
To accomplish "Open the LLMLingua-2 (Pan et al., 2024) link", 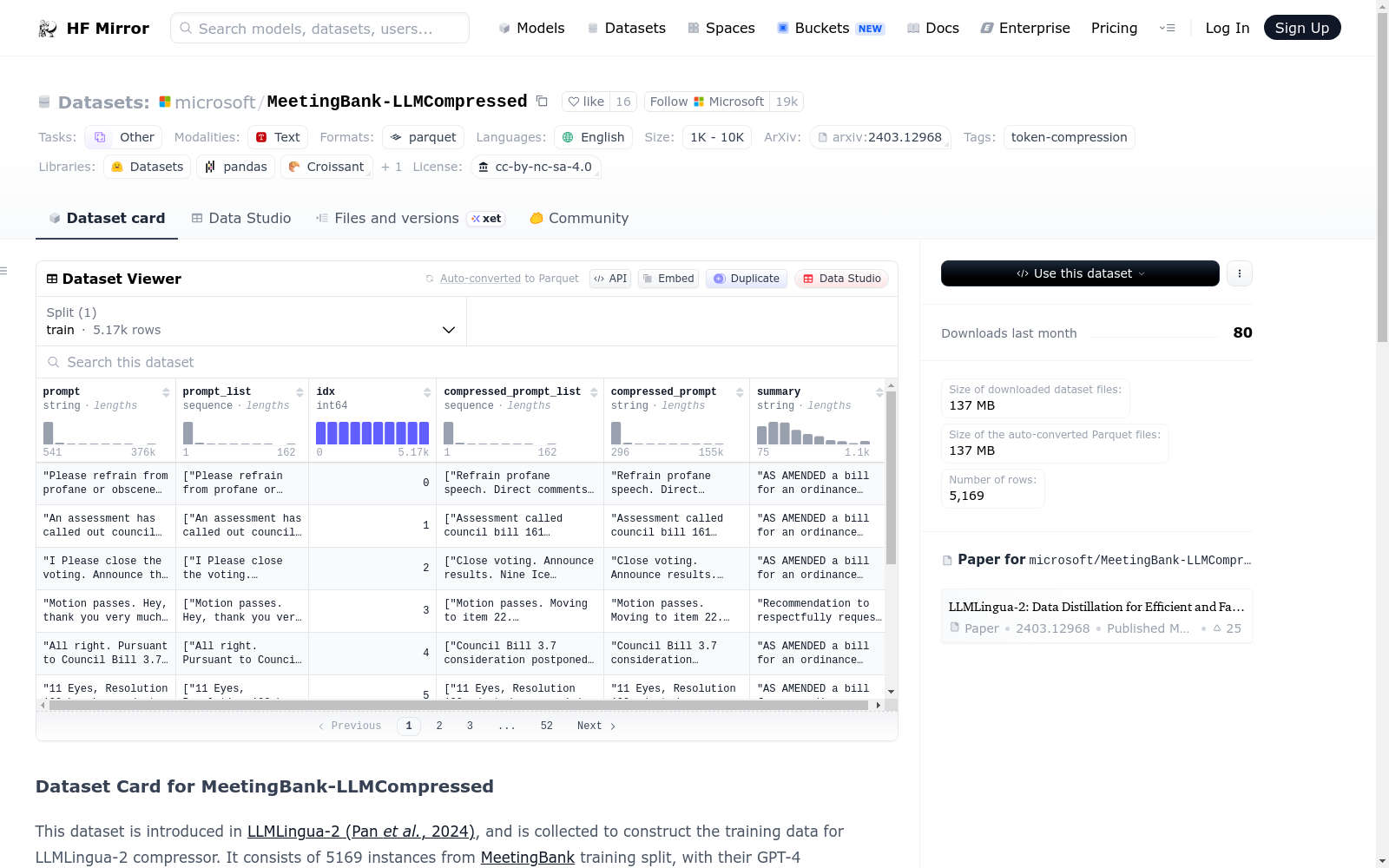I will click(361, 832).
